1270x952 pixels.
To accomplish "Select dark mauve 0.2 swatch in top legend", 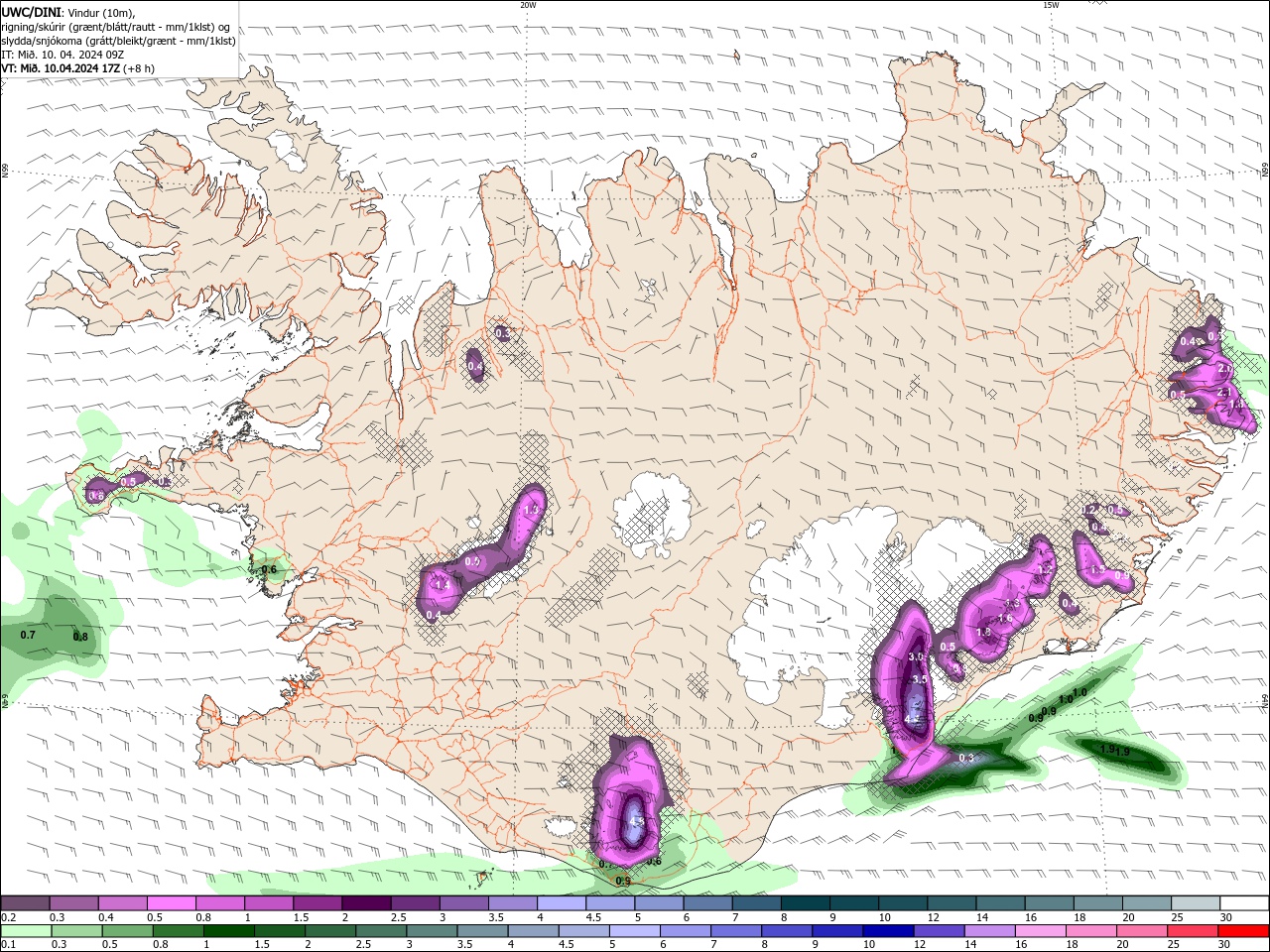I will [x=25, y=903].
